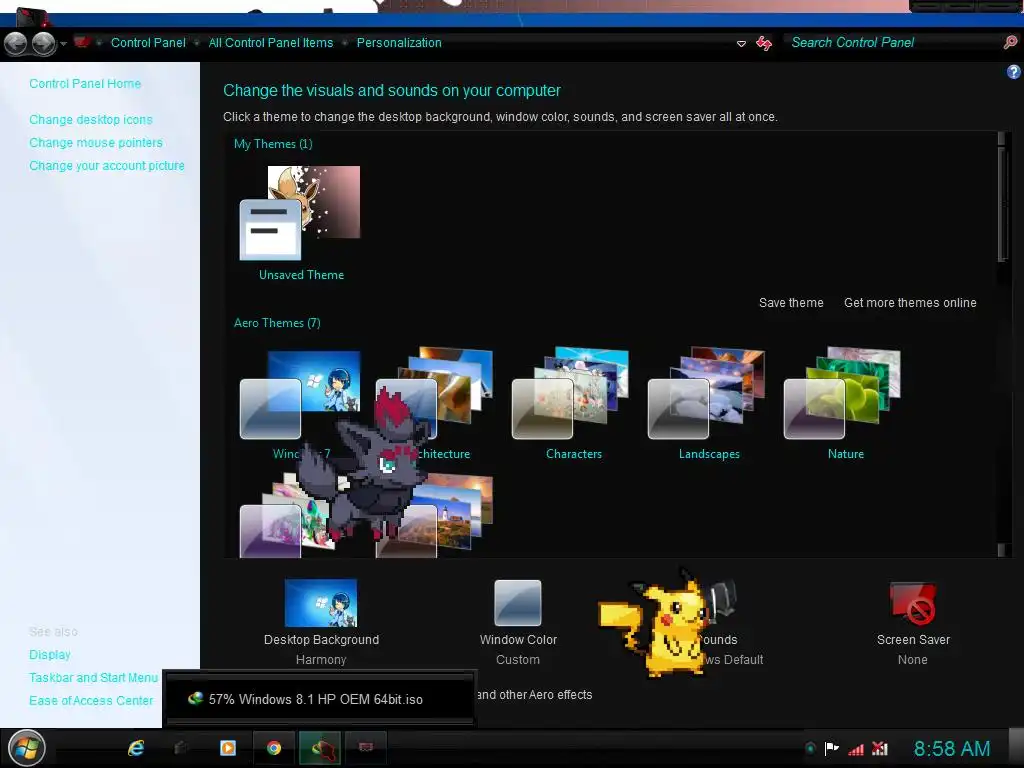This screenshot has width=1024, height=768.
Task: Open the address bar history dropdown
Action: click(x=741, y=44)
